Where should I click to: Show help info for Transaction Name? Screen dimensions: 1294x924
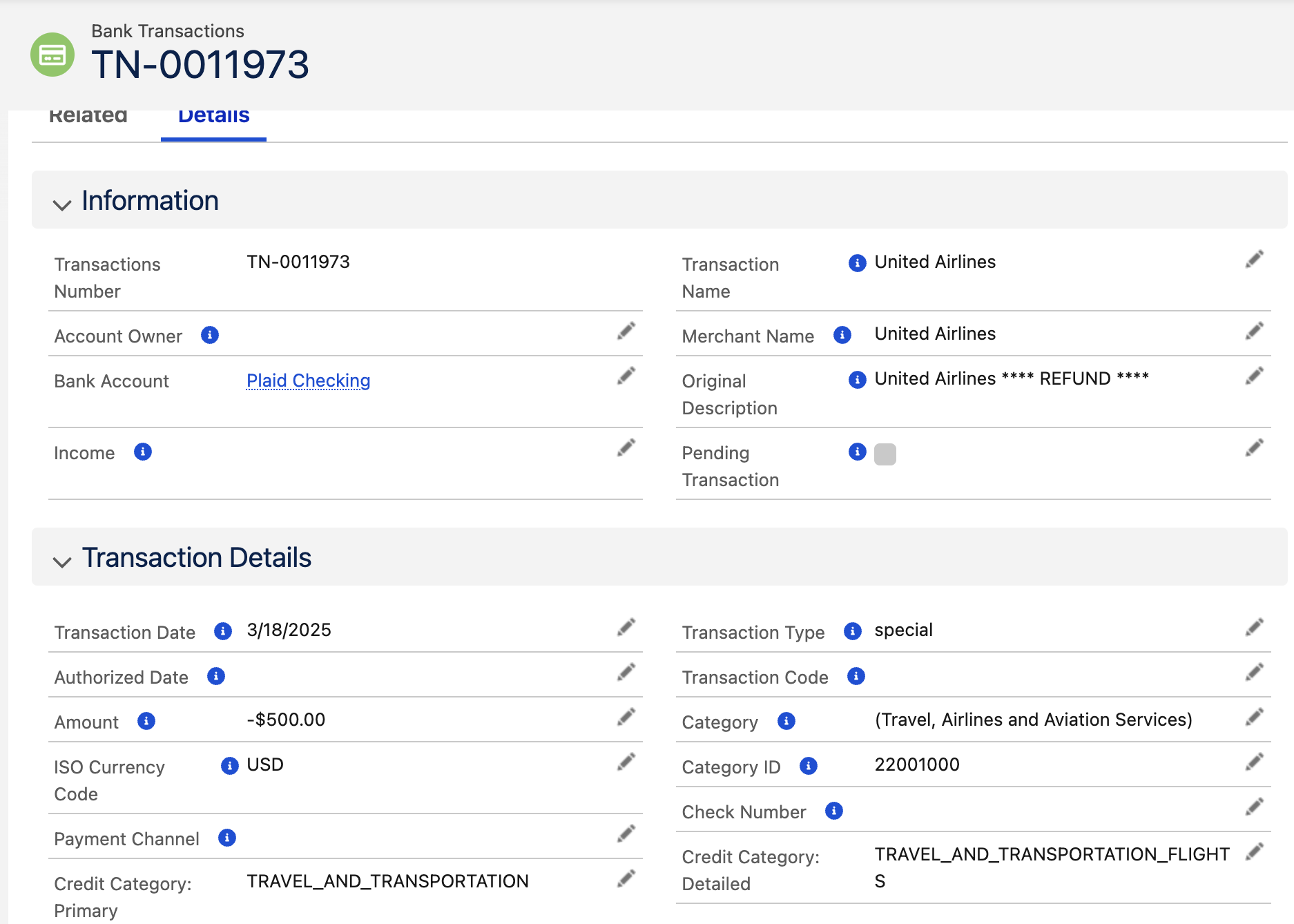pos(858,263)
